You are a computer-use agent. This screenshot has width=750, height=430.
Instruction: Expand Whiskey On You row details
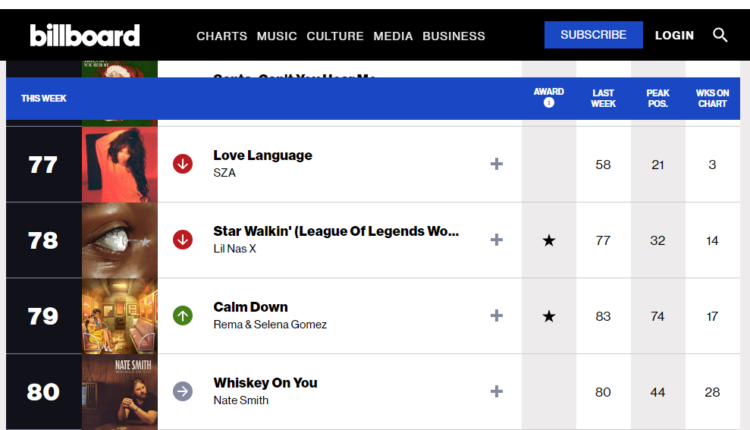[496, 392]
